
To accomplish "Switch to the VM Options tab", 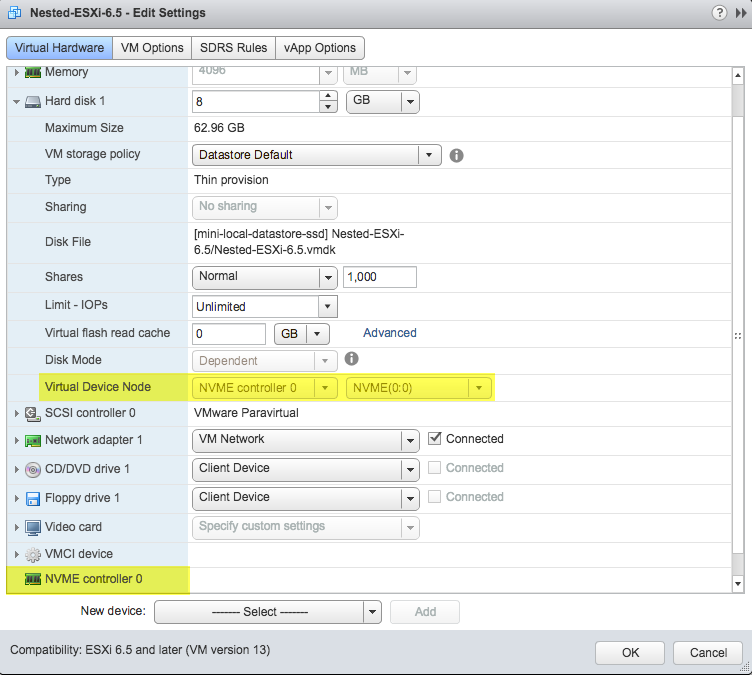I will (x=152, y=48).
